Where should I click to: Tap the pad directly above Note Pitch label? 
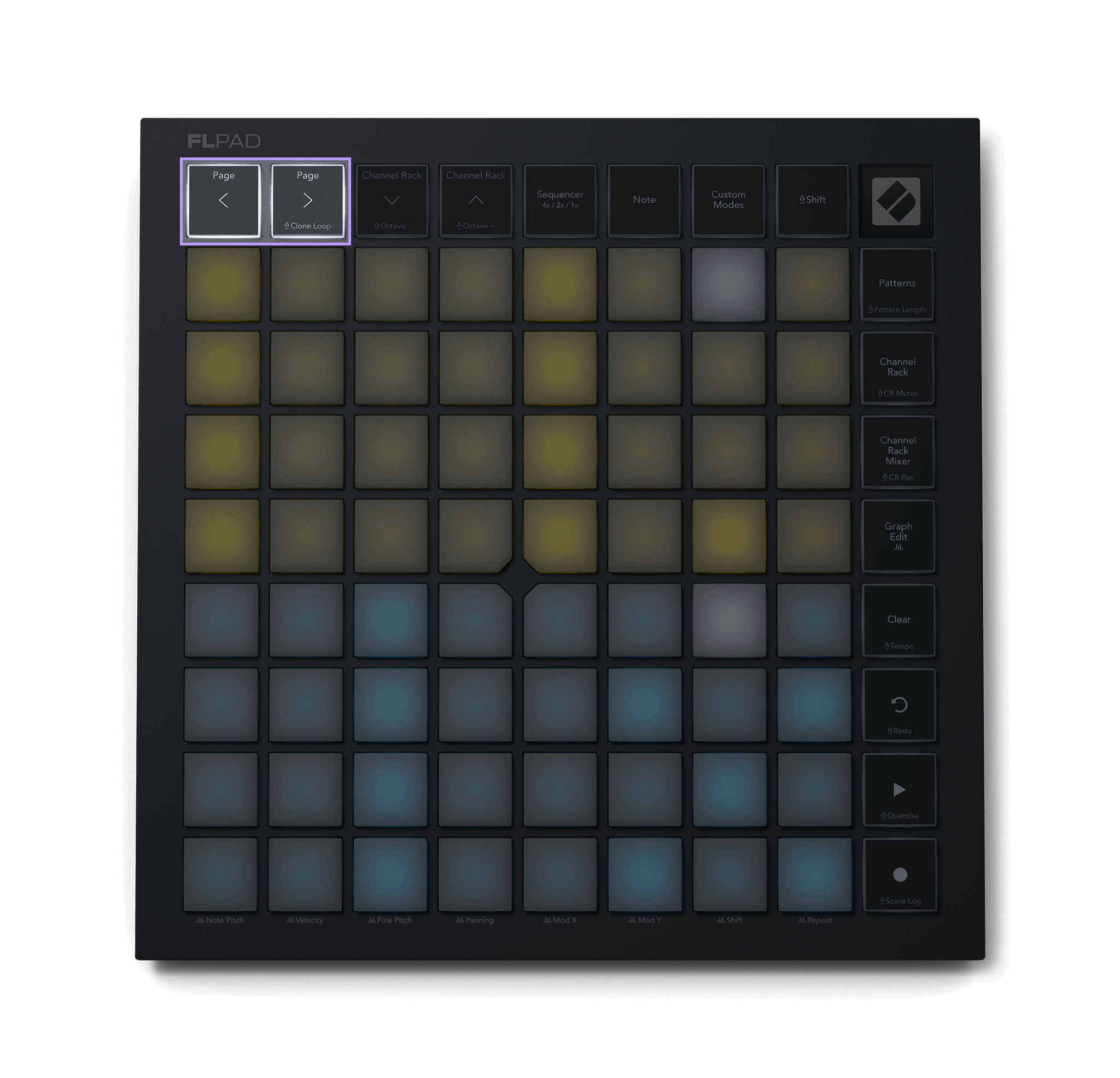pyautogui.click(x=220, y=875)
